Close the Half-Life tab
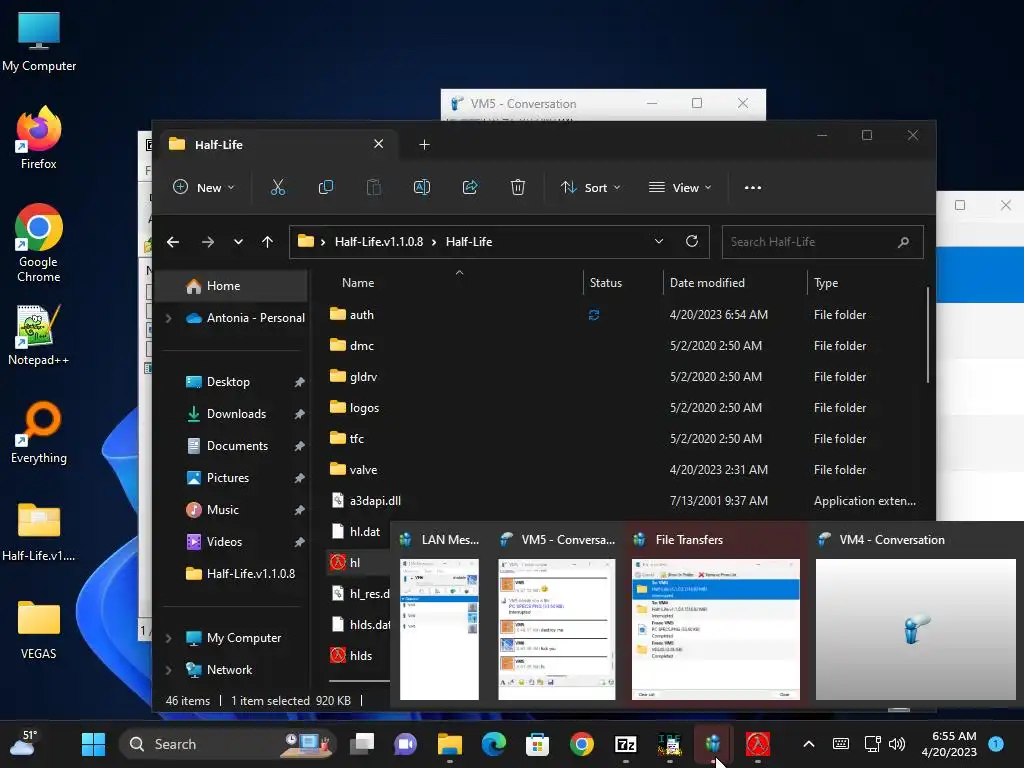The image size is (1024, 768). (379, 144)
